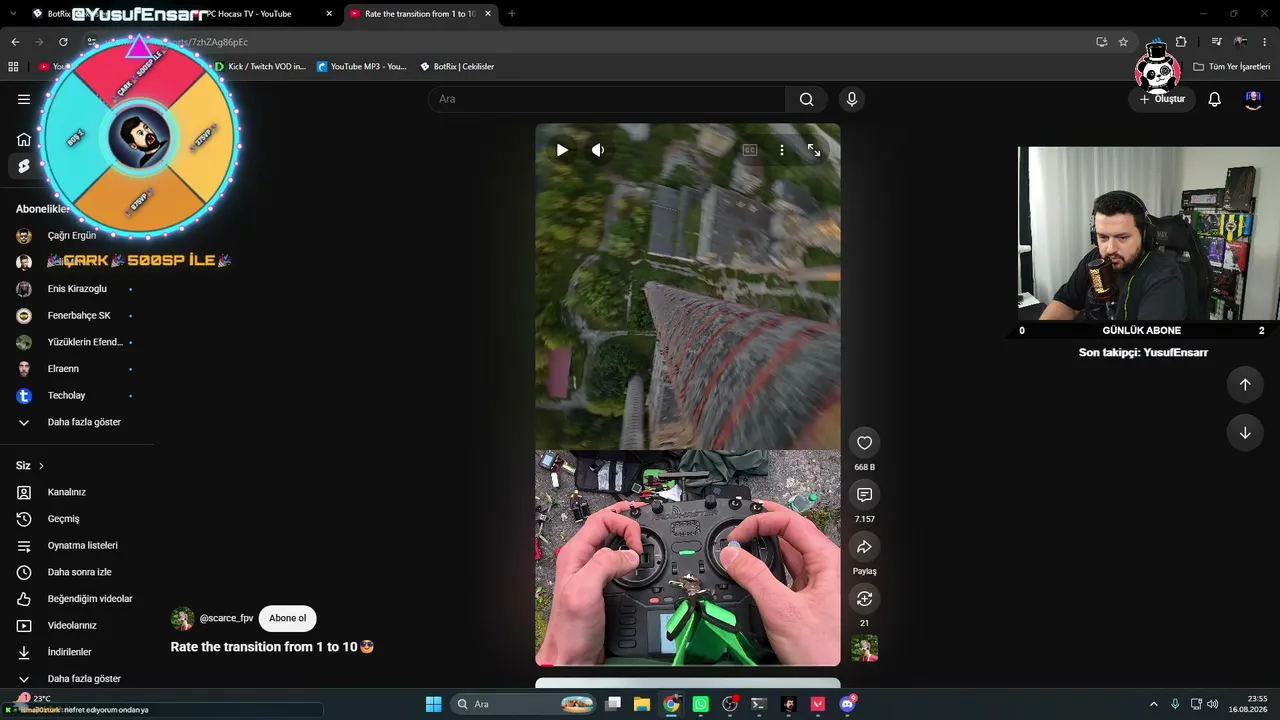Open the Chrome three-dot menu

pyautogui.click(x=1265, y=42)
